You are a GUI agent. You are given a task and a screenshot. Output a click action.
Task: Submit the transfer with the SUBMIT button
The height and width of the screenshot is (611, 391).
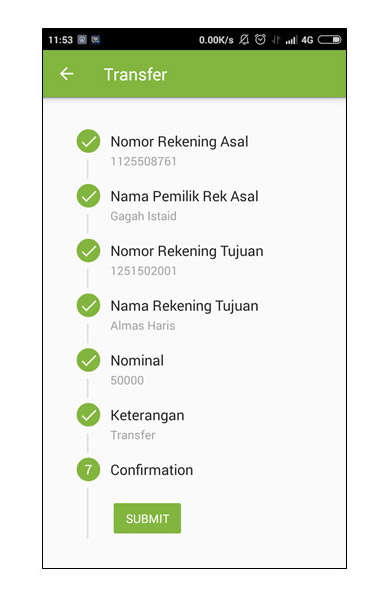tap(147, 518)
